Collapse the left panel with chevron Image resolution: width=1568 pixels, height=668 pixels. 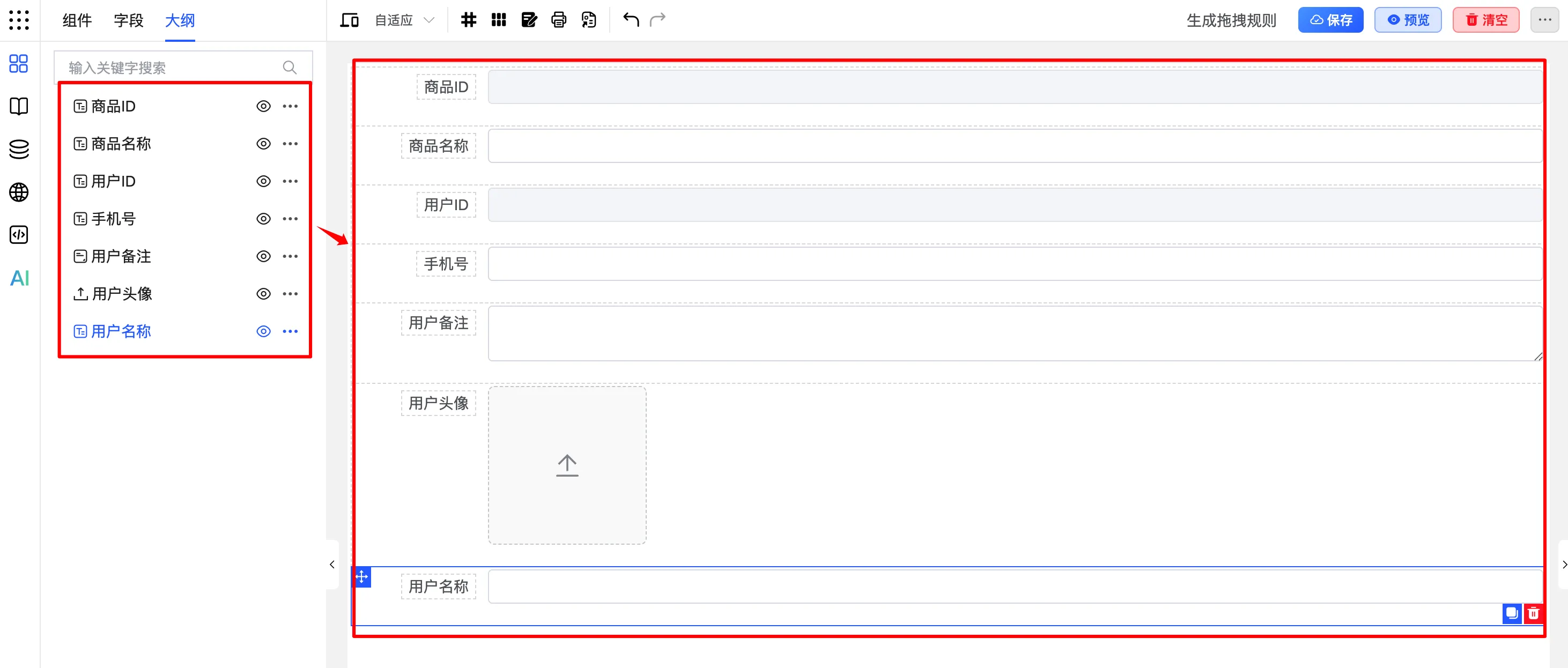point(332,565)
